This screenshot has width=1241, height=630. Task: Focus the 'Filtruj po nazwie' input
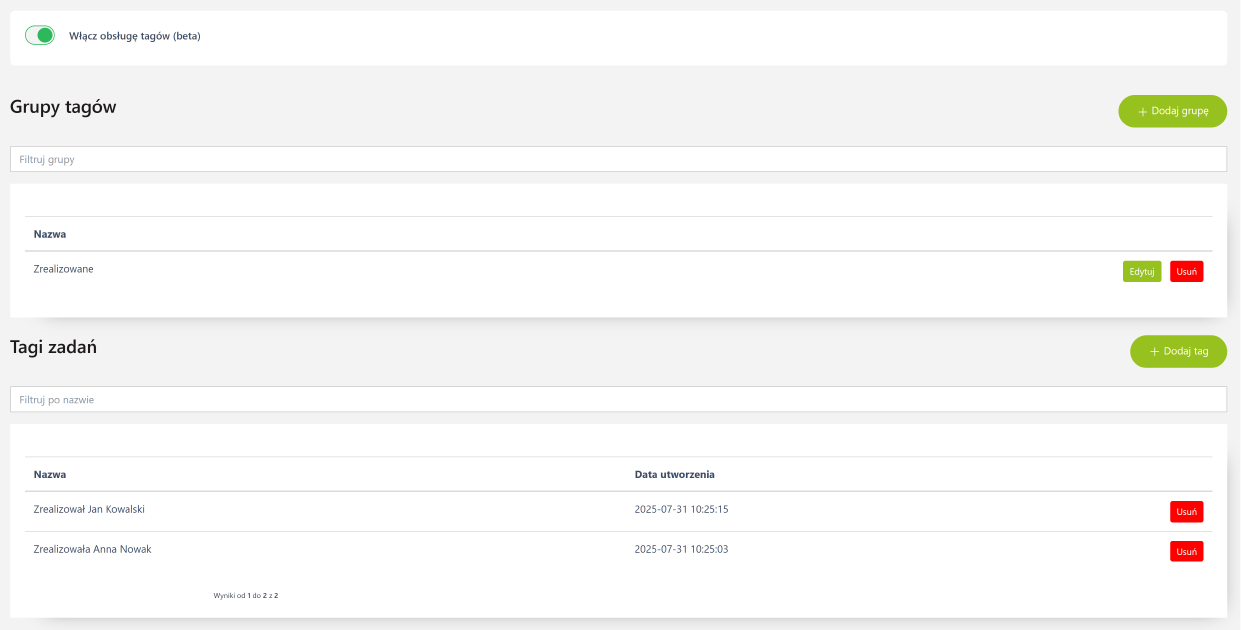[x=618, y=399]
